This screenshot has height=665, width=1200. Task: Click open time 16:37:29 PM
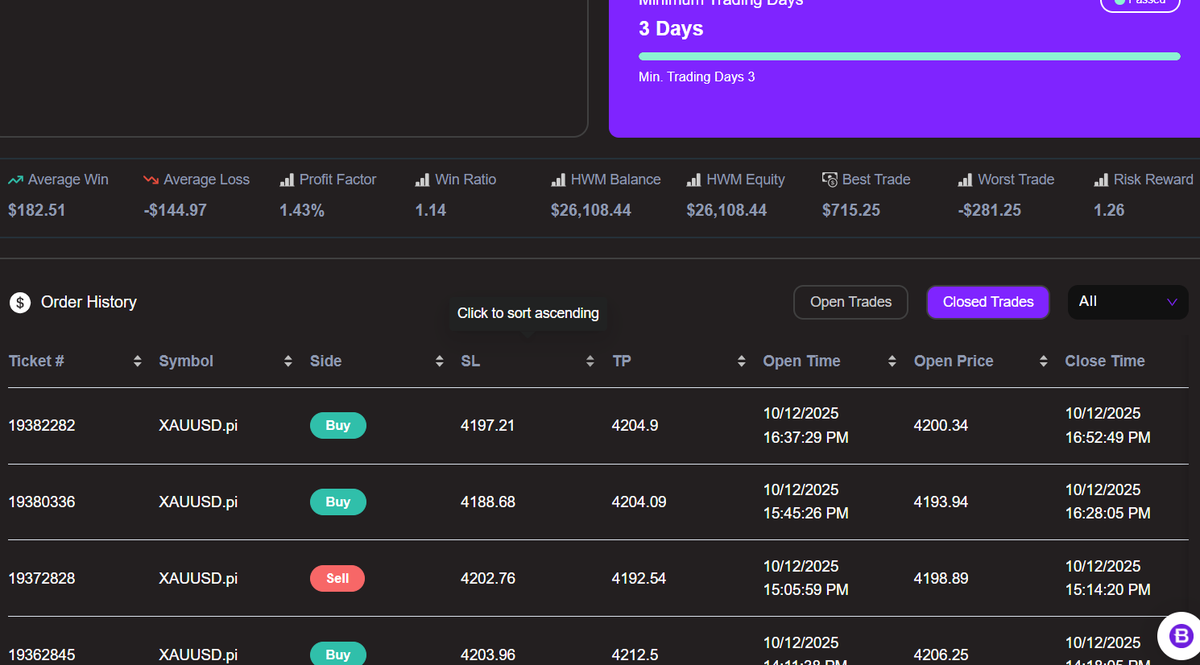806,437
